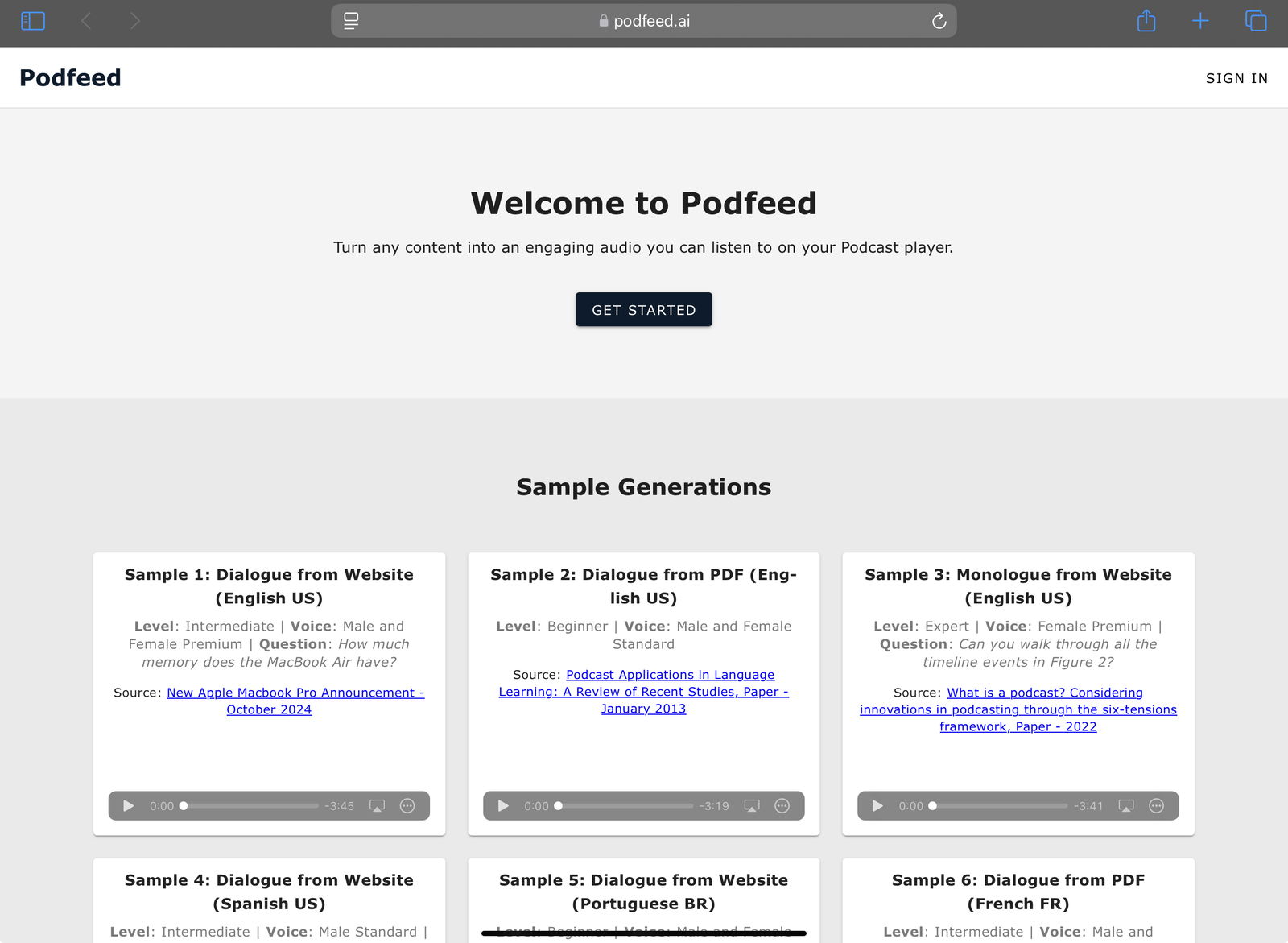Click AirPlay icon on Sample 1 player
The image size is (1288, 943).
click(x=377, y=806)
